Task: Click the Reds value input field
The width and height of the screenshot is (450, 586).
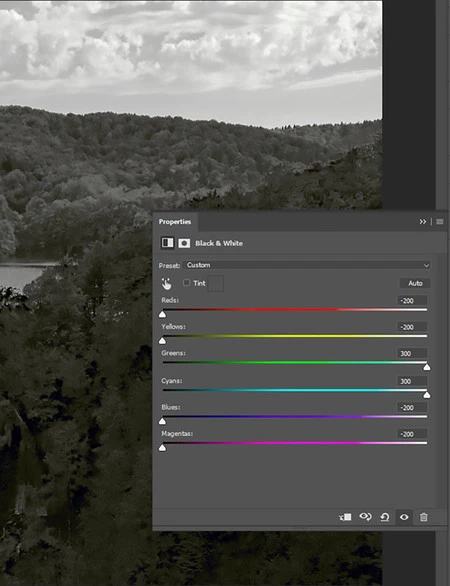Action: (412, 300)
